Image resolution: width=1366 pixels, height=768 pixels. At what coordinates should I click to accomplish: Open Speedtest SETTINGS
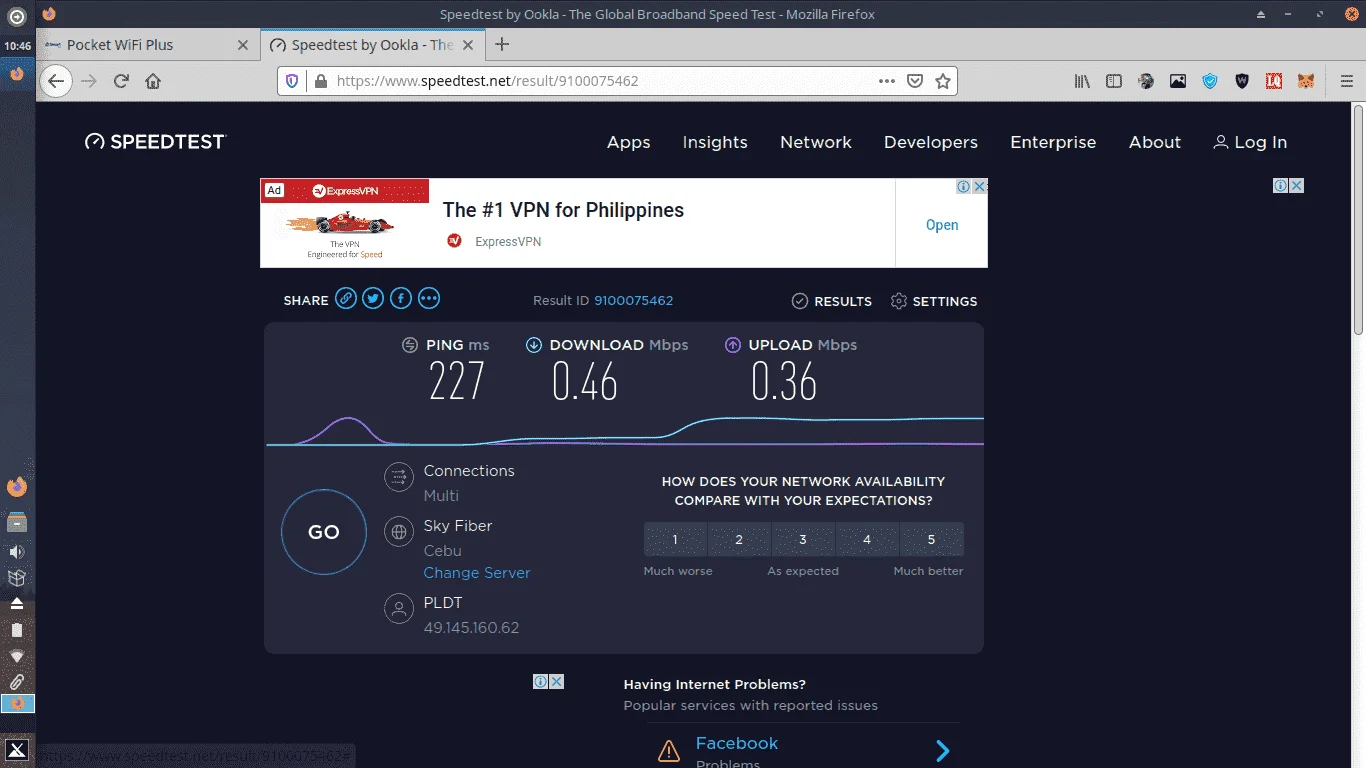934,301
